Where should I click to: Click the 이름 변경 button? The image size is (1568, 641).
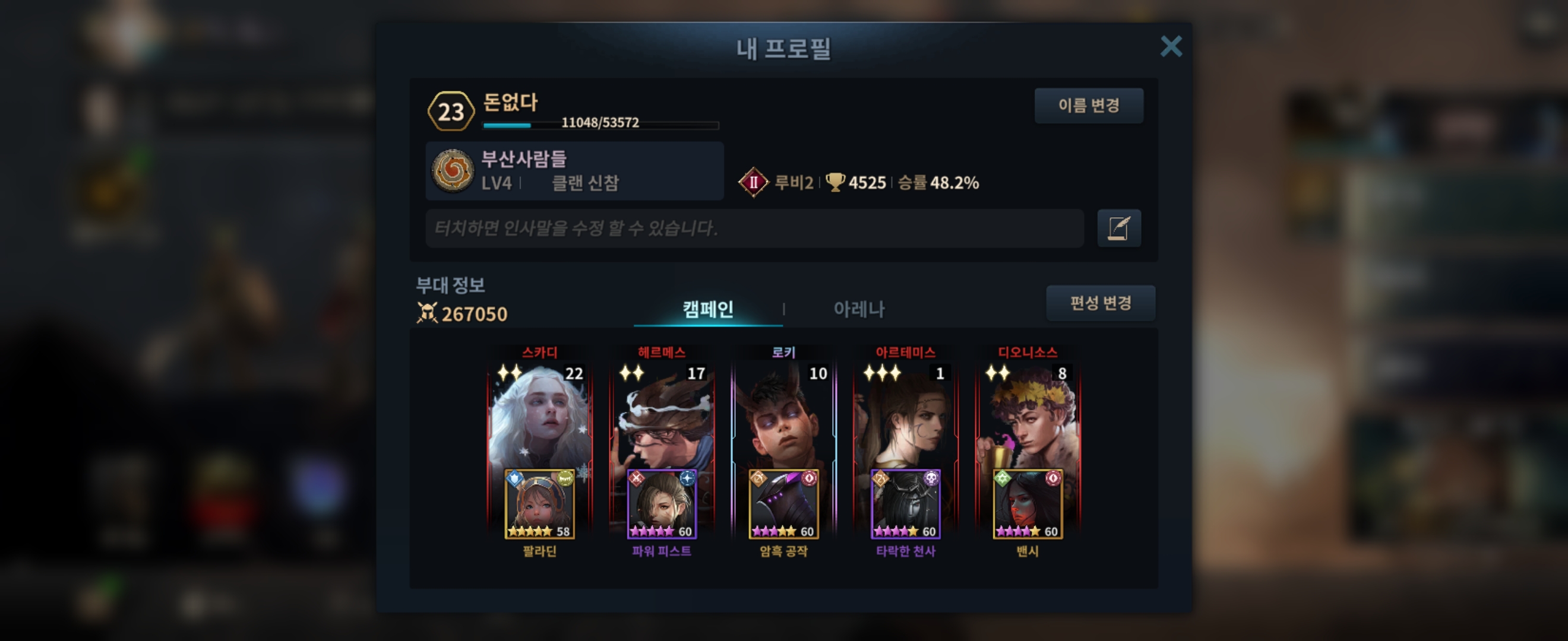pyautogui.click(x=1088, y=106)
